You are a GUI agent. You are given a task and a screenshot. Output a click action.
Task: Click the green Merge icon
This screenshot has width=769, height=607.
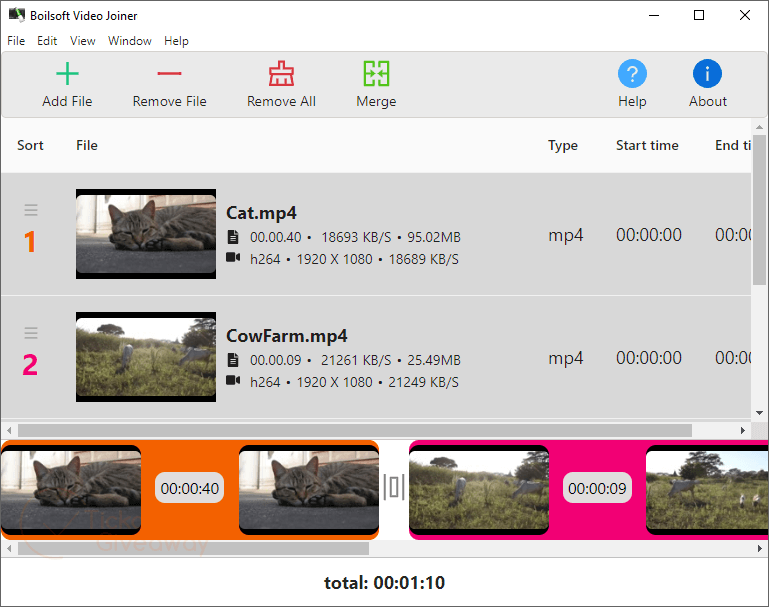(x=376, y=74)
